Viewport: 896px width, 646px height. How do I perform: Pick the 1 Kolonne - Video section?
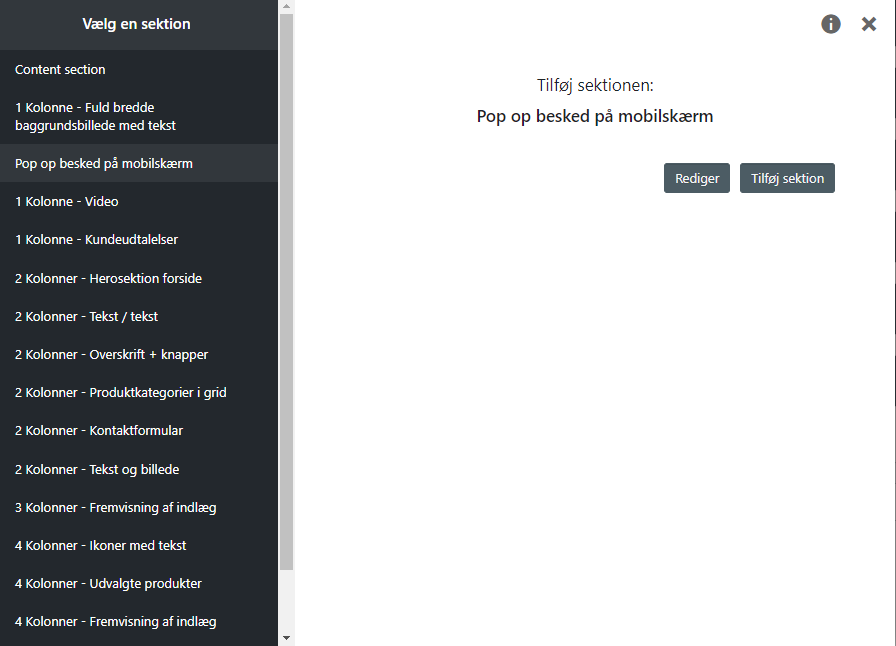click(139, 201)
